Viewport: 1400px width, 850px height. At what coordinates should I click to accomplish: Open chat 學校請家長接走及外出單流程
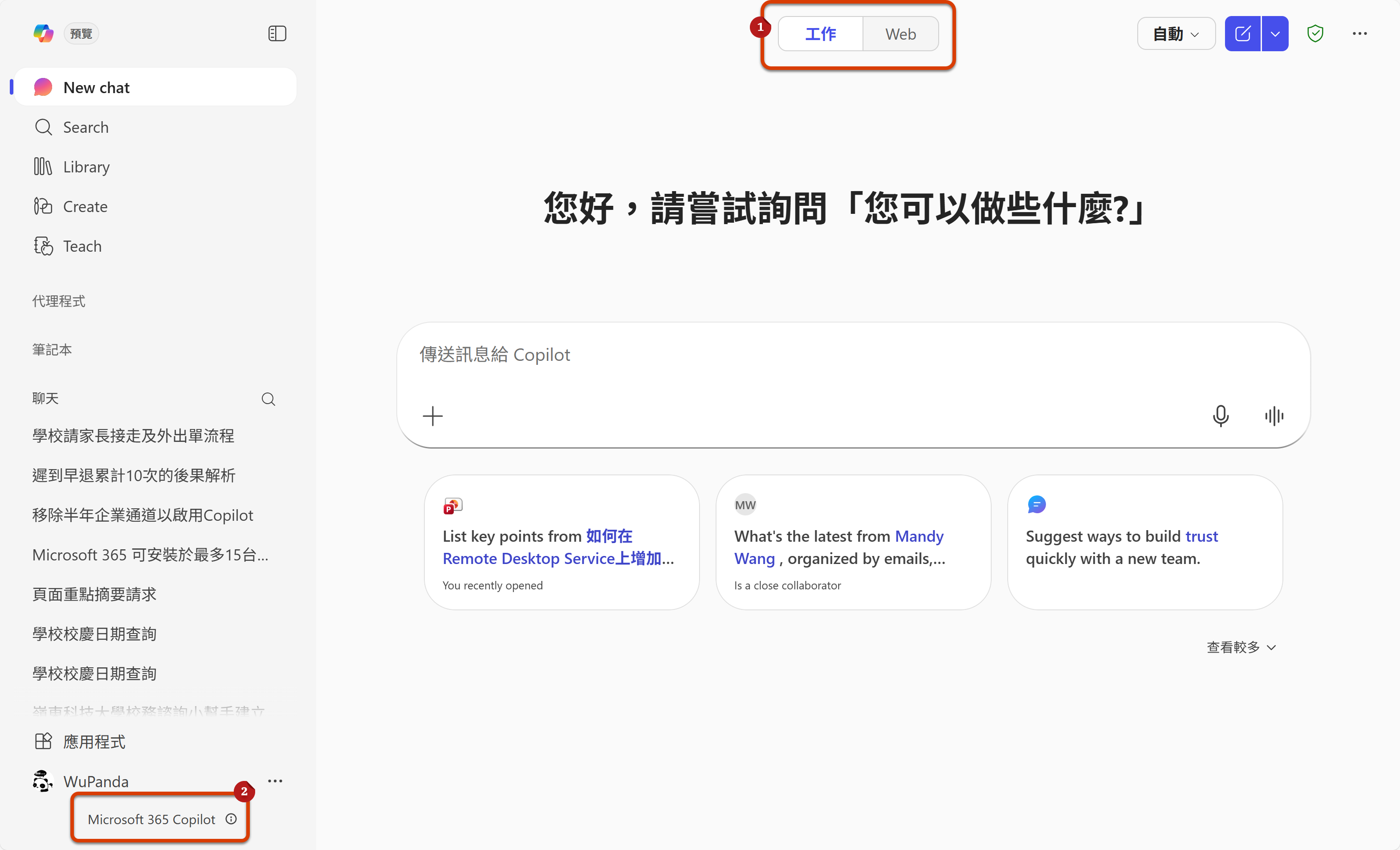coord(133,436)
